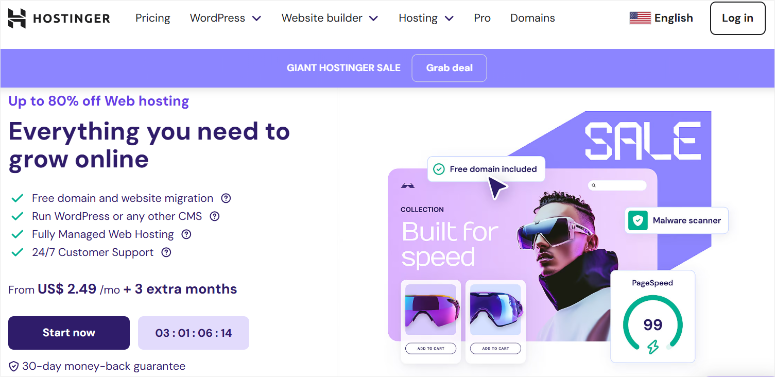Click the PageSpeed 99 gauge
Viewport: 775px width, 377px height.
point(653,325)
